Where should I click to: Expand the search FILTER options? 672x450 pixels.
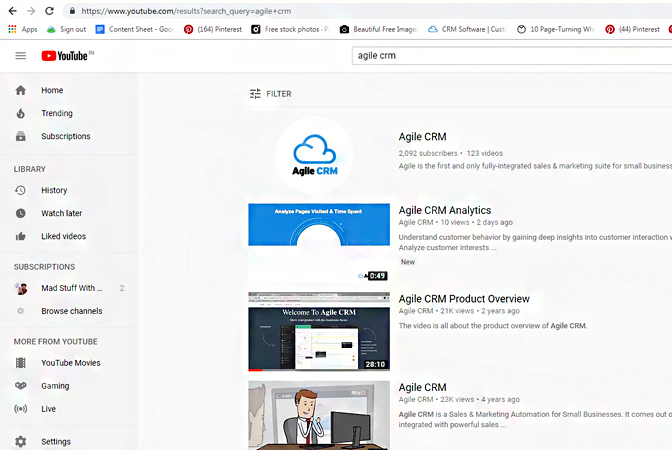pos(271,94)
